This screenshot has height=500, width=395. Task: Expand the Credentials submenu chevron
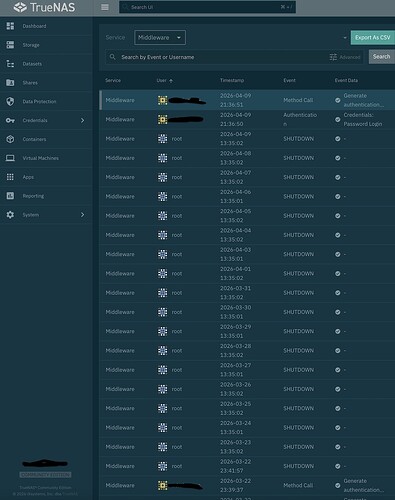tap(82, 120)
